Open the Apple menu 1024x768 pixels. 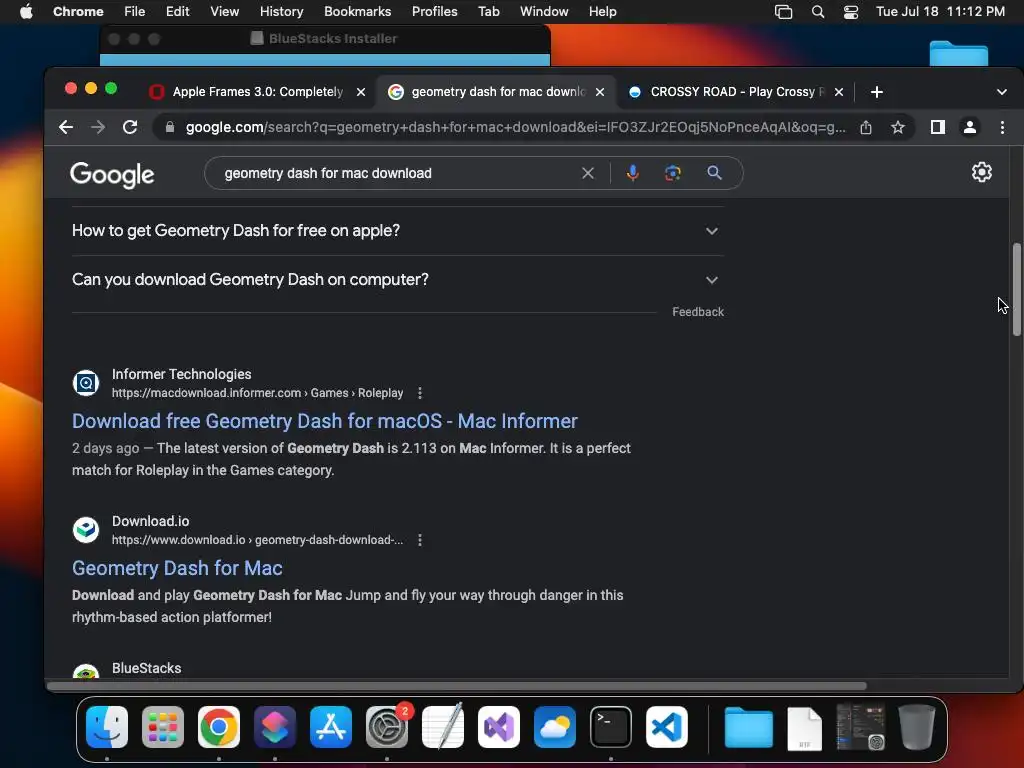(26, 12)
